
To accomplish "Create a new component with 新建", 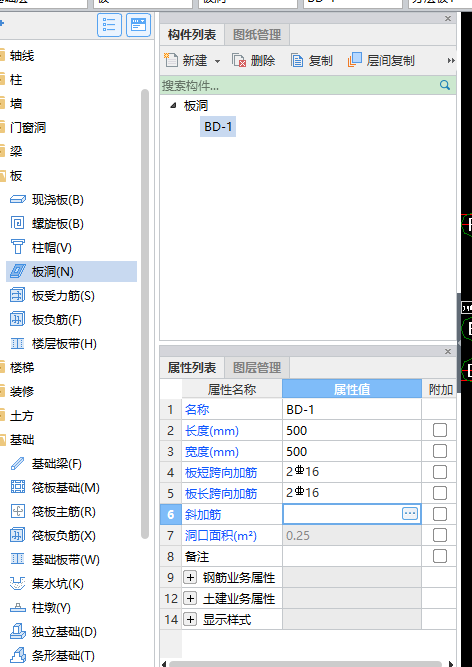I will [187, 61].
